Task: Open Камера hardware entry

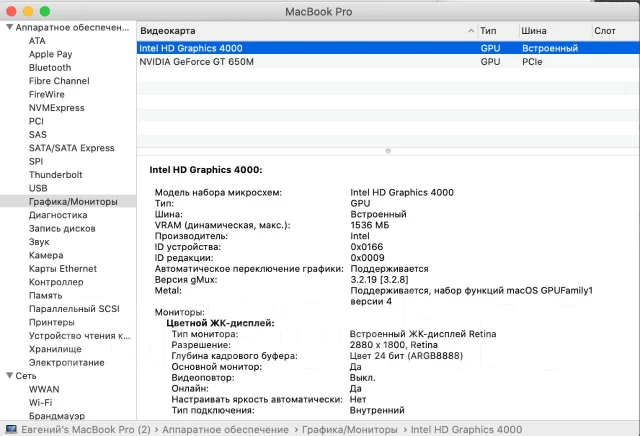Action: [46, 255]
